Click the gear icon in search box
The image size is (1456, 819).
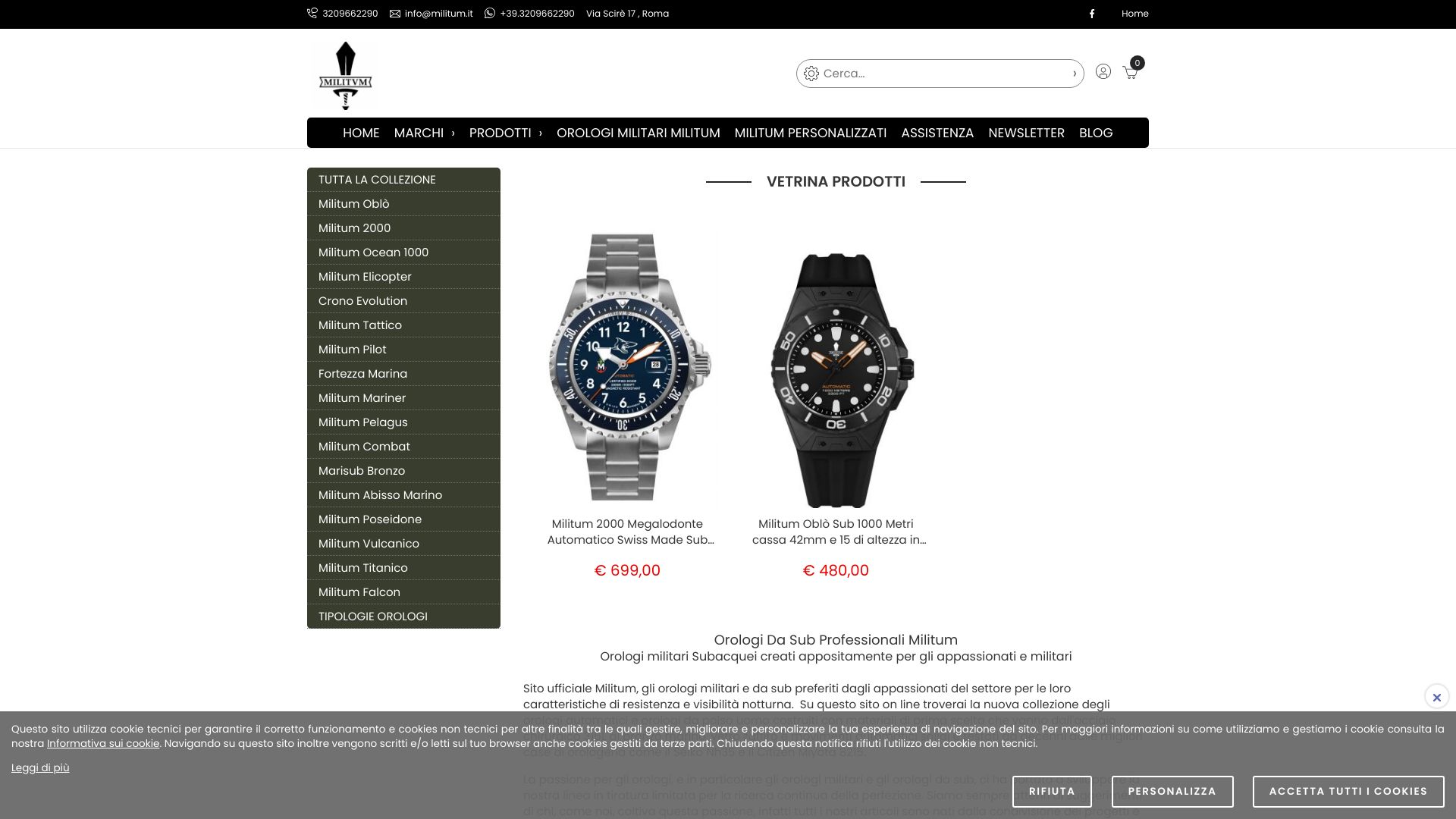(811, 74)
